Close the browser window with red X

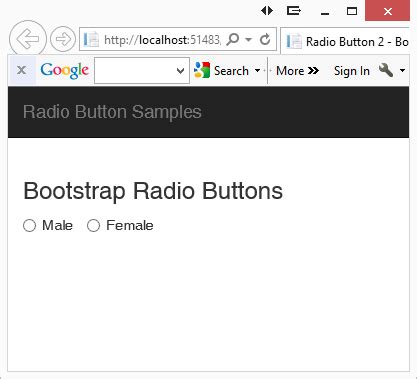[x=388, y=11]
